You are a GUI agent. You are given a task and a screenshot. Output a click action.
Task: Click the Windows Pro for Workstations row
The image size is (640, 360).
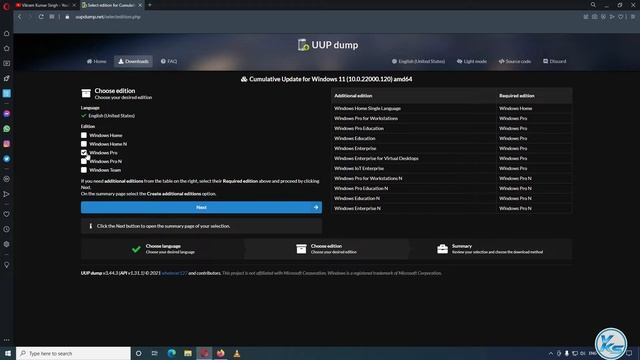[x=452, y=118]
